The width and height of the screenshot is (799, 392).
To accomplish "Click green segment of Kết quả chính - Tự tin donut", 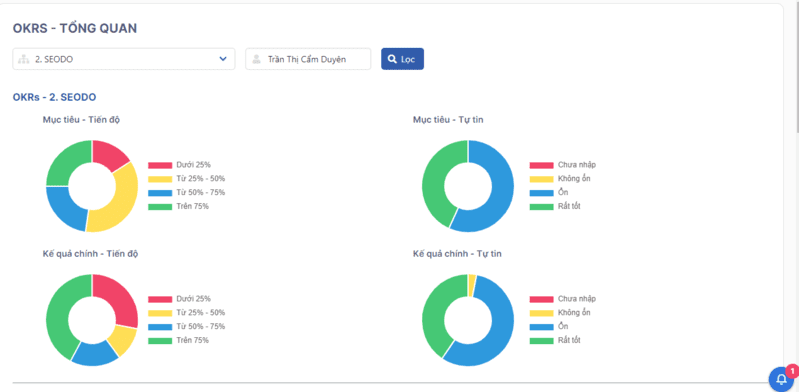I will coord(435,316).
